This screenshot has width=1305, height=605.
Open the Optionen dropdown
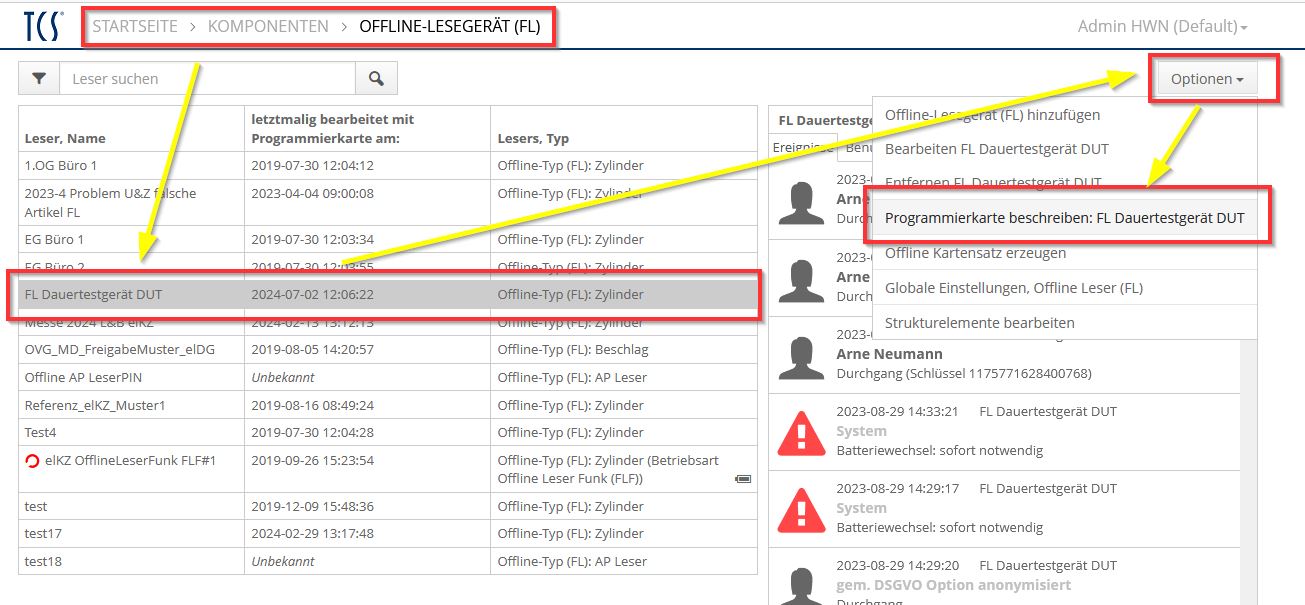tap(1207, 79)
